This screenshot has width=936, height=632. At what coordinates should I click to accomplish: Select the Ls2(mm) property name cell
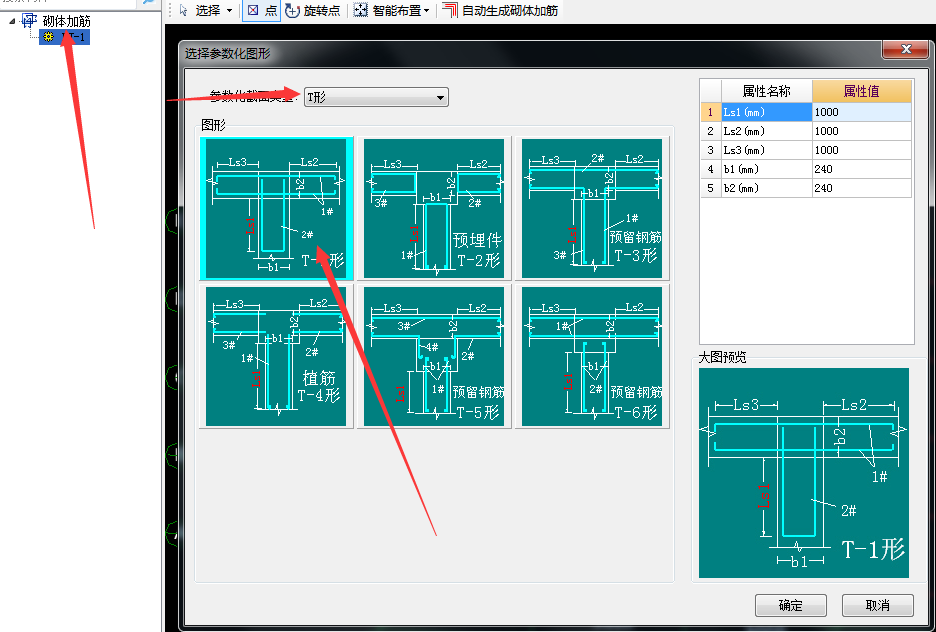point(766,131)
